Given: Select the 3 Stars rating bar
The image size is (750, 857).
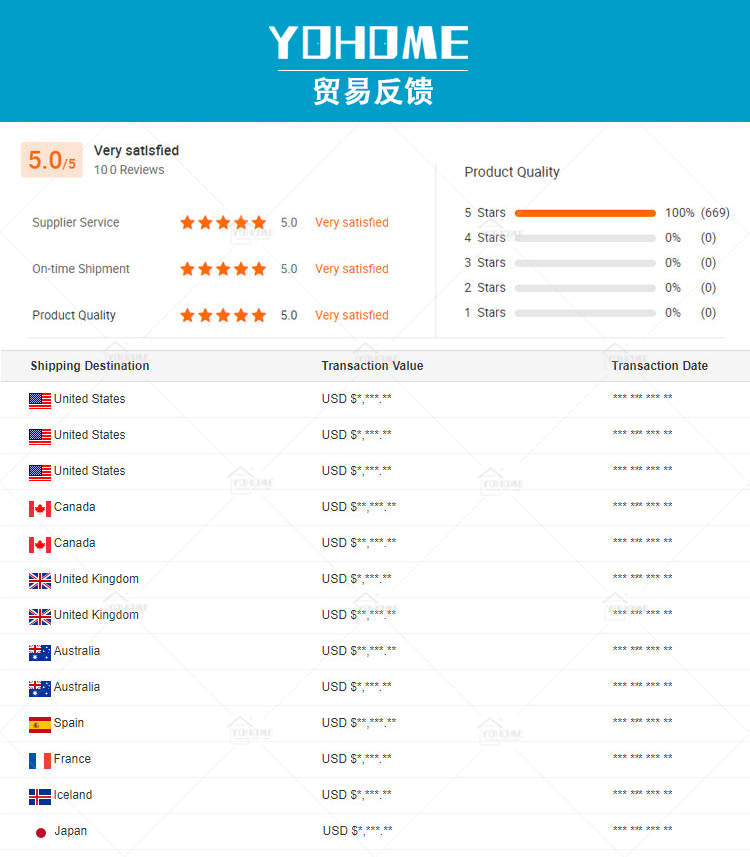Looking at the screenshot, I should click(585, 263).
